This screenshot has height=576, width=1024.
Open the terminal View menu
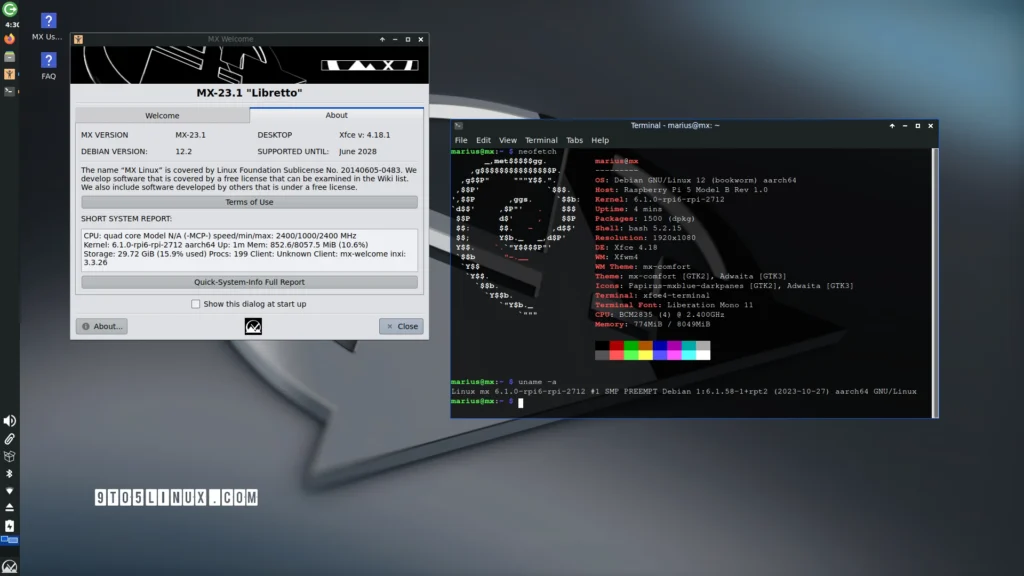507,140
